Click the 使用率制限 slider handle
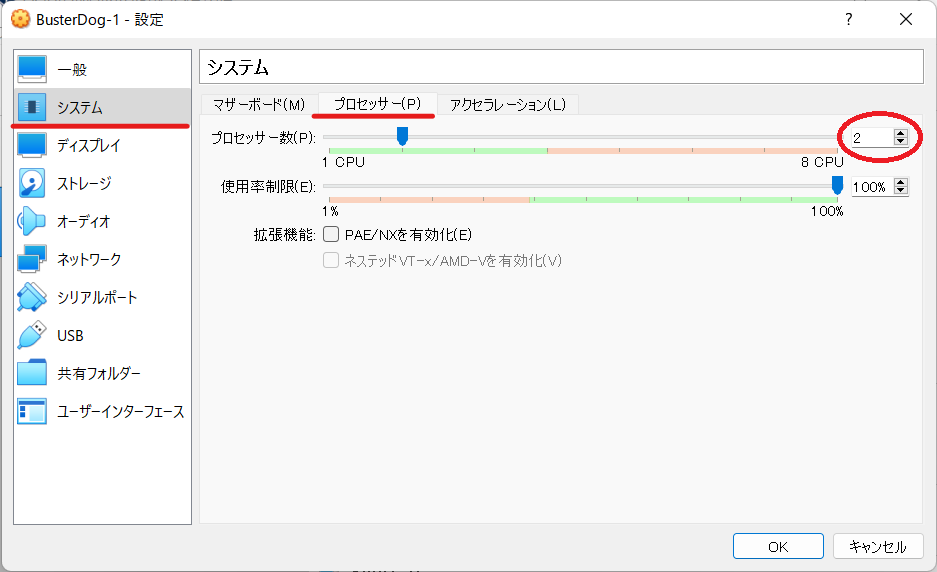Screen dimensions: 937x572 pos(837,185)
